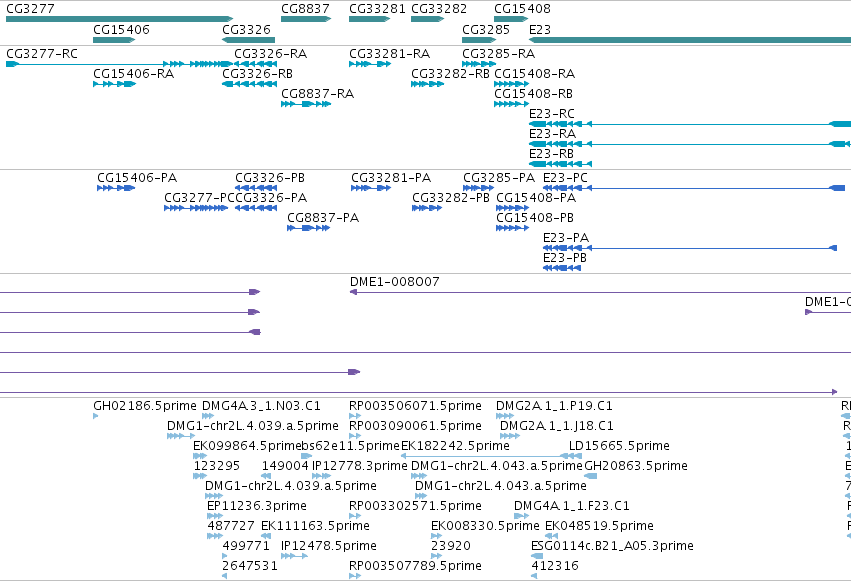Click the CG15408-RA transcript label
Viewport: 851px width, 581px height.
point(535,74)
